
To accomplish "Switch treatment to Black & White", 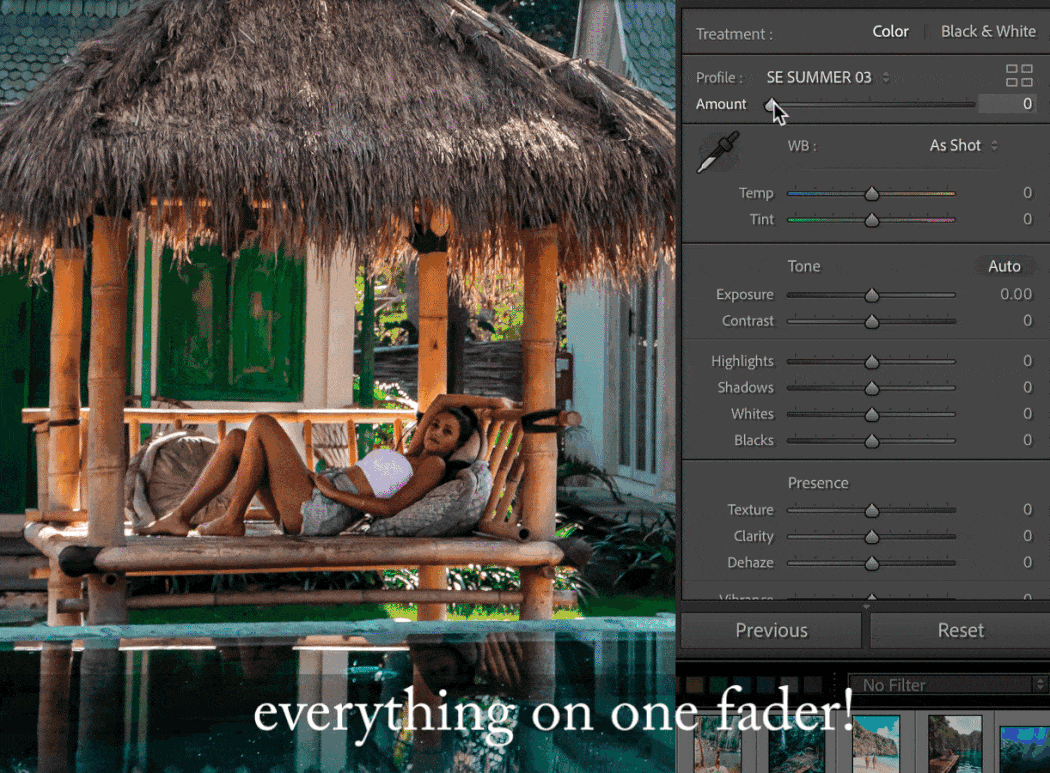I will [x=988, y=32].
